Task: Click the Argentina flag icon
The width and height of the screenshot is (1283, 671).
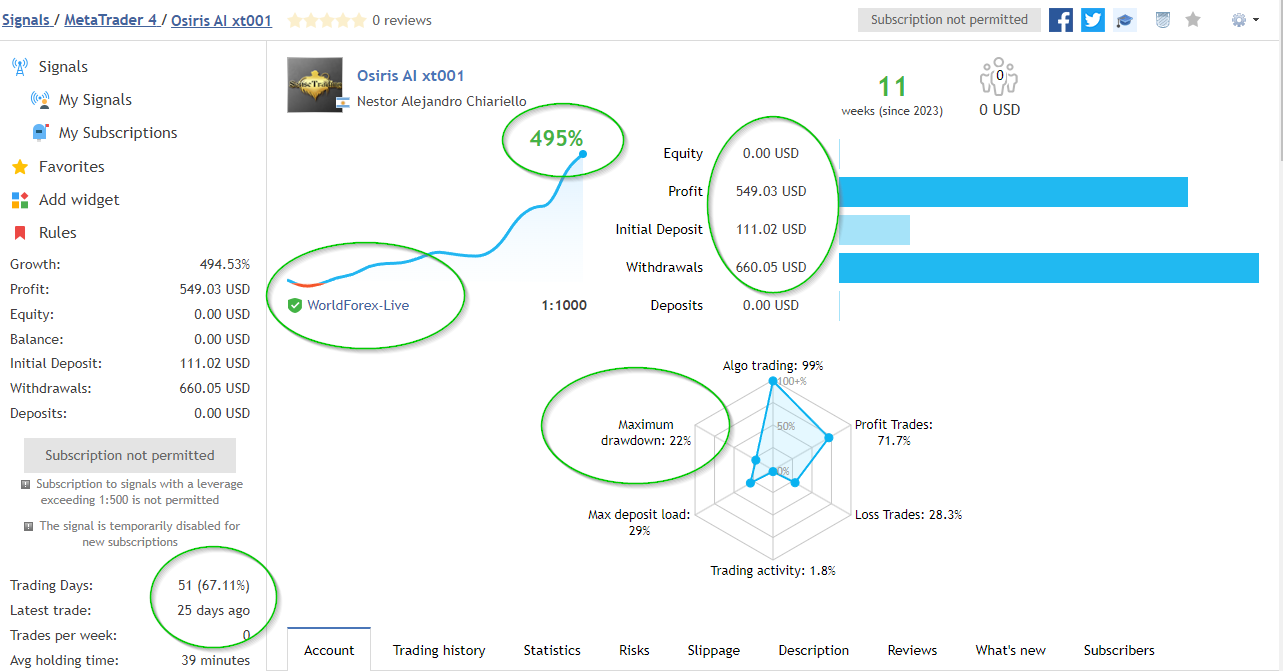Action: 343,102
